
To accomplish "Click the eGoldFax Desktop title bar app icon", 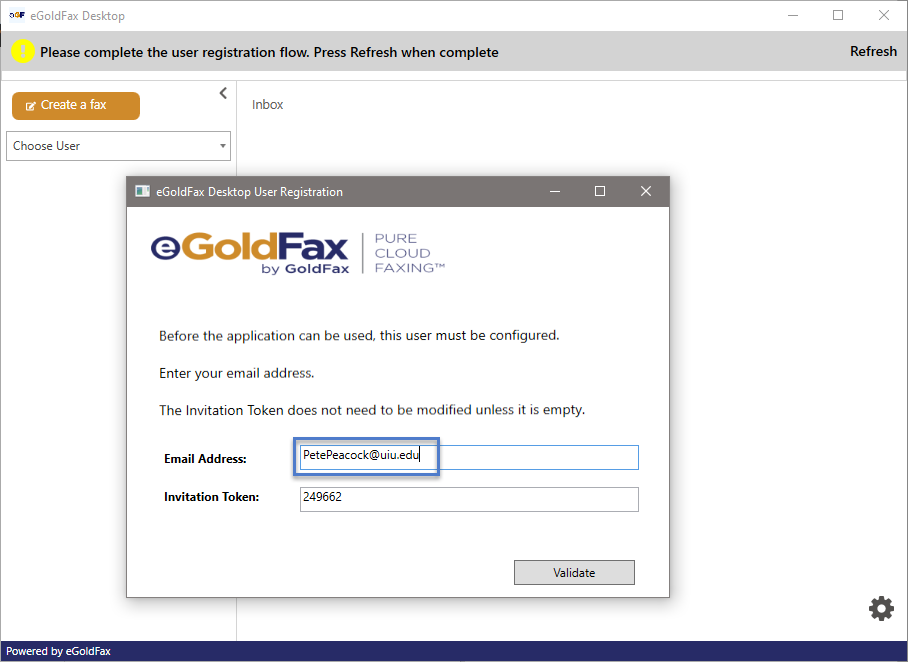I will coord(17,15).
